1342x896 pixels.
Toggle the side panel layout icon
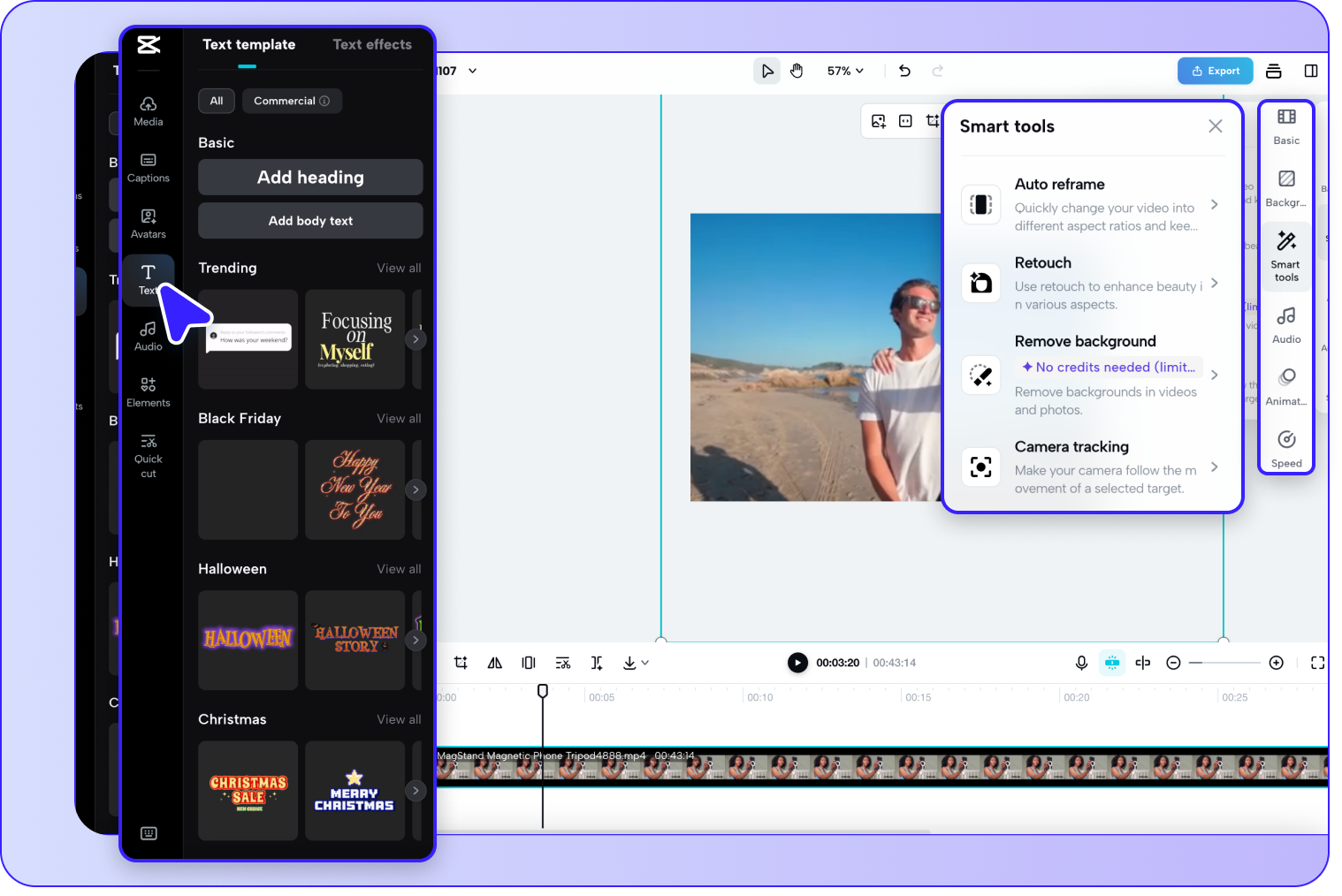[x=1311, y=71]
